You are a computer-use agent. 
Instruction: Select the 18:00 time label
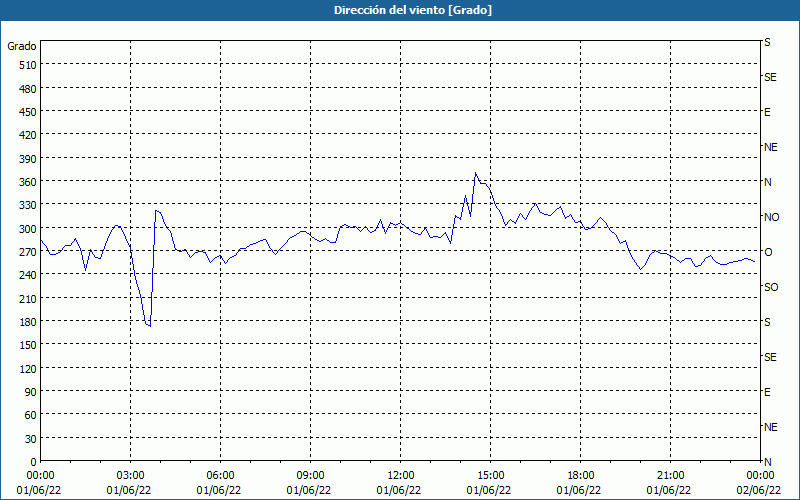pyautogui.click(x=581, y=476)
